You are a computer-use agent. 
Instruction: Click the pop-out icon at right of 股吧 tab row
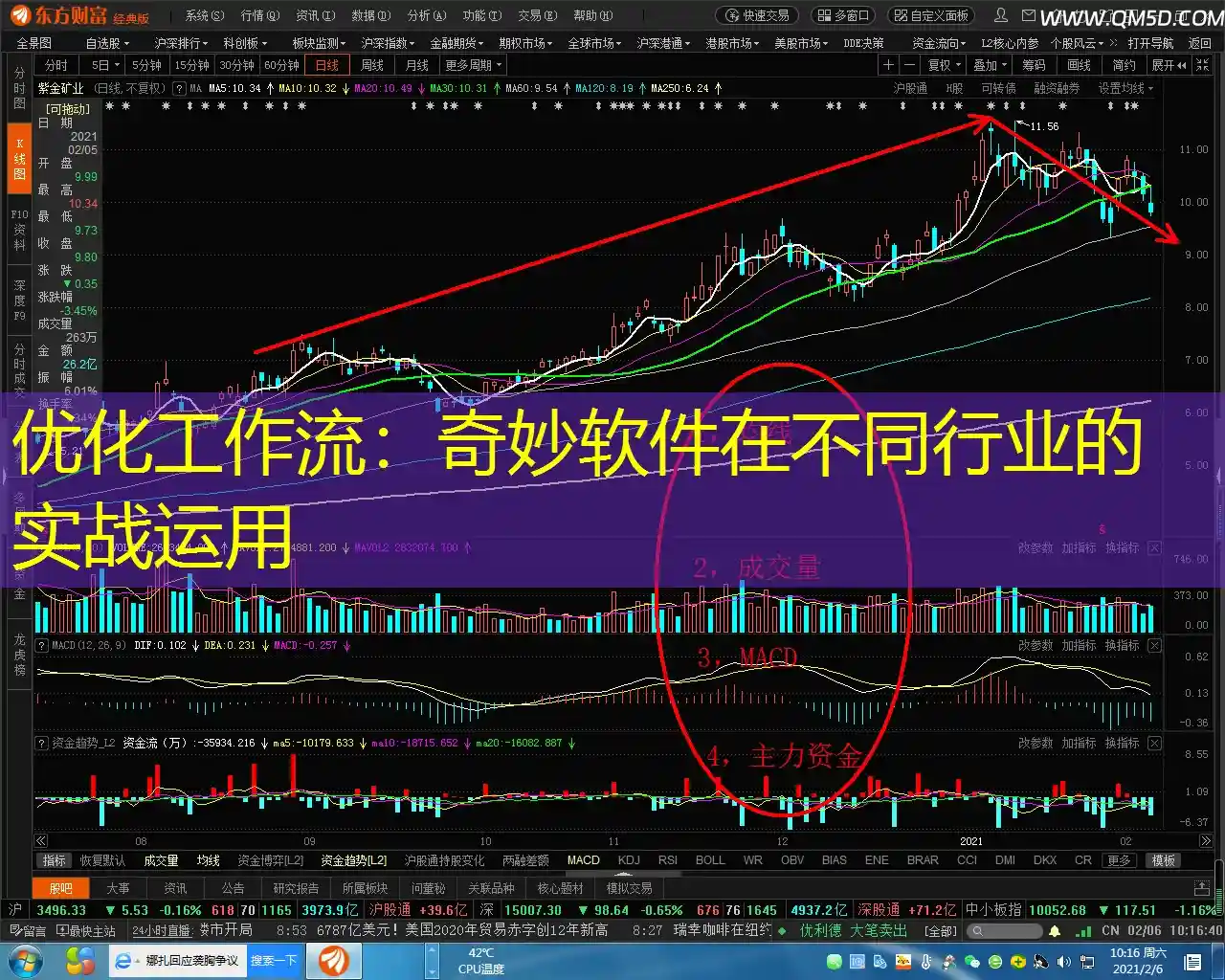[x=1202, y=888]
